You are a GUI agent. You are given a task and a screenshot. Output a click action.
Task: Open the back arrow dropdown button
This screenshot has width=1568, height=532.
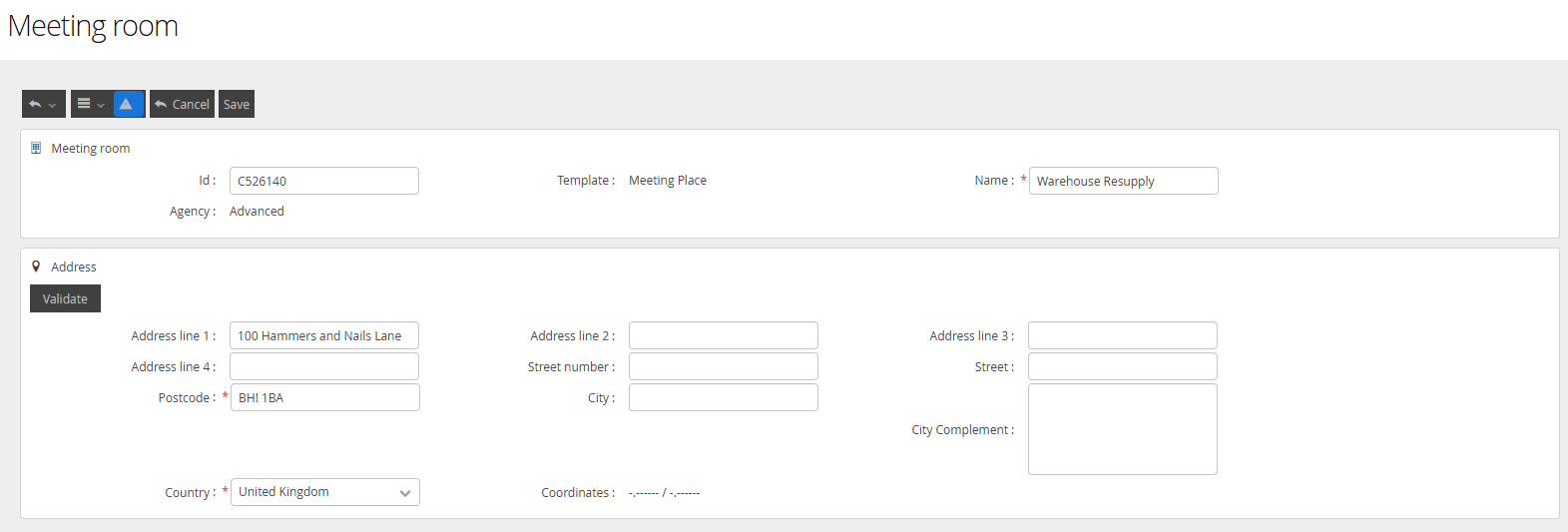[x=43, y=104]
